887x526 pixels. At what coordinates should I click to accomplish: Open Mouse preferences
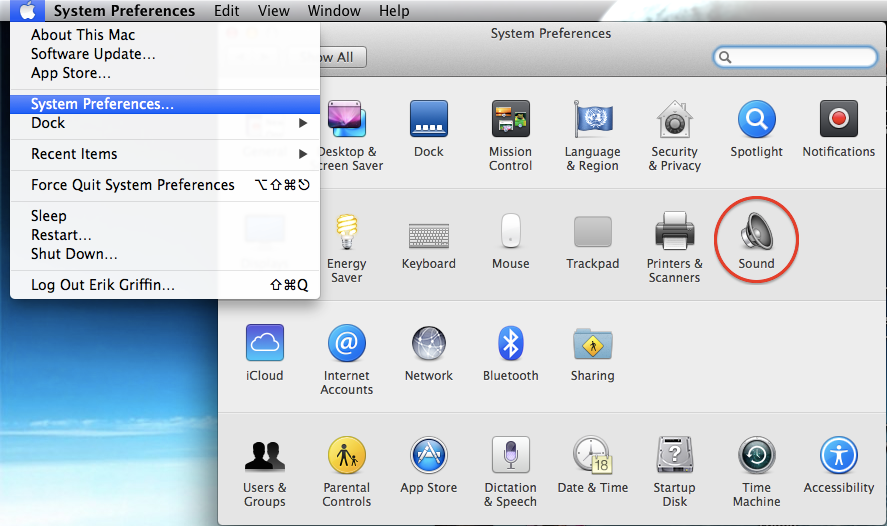click(x=510, y=241)
